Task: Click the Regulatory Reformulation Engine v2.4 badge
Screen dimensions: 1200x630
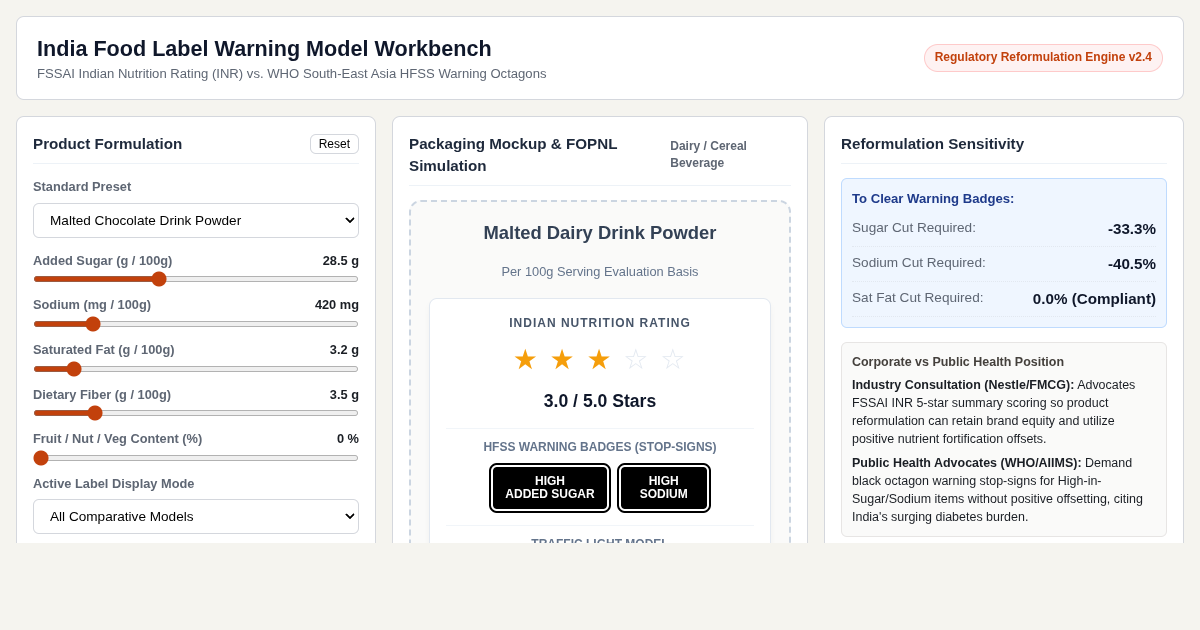Action: tap(1043, 58)
